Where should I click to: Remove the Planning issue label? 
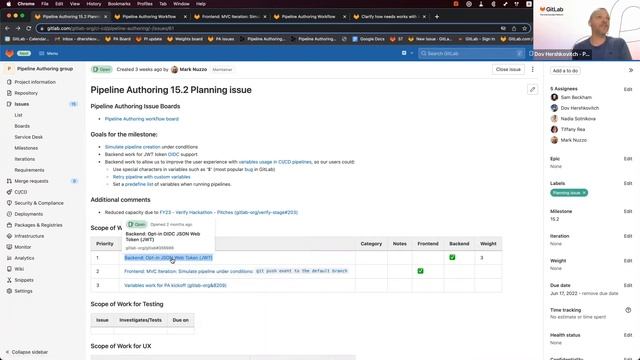tap(584, 193)
